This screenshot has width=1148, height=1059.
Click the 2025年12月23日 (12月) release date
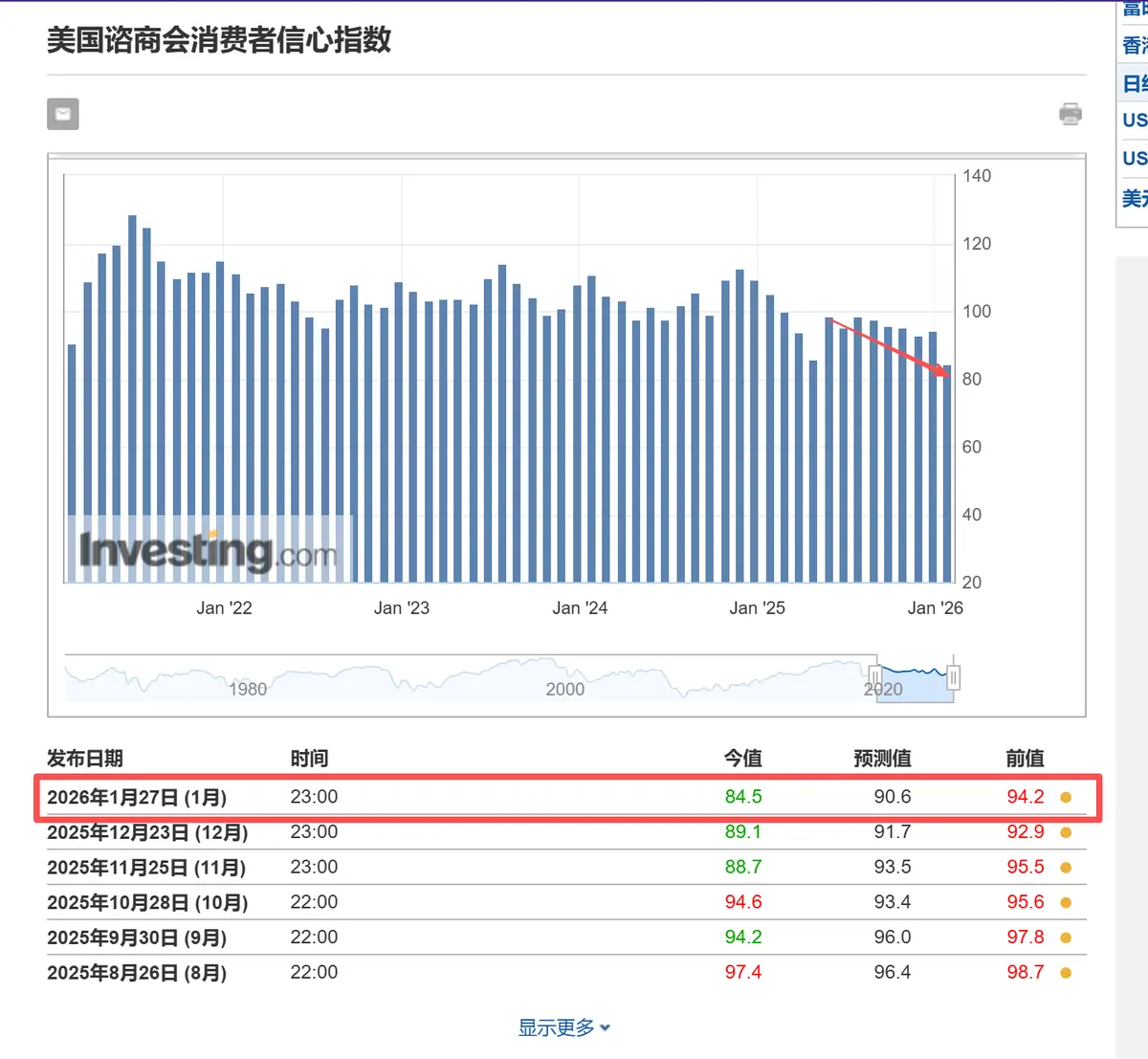coord(147,832)
